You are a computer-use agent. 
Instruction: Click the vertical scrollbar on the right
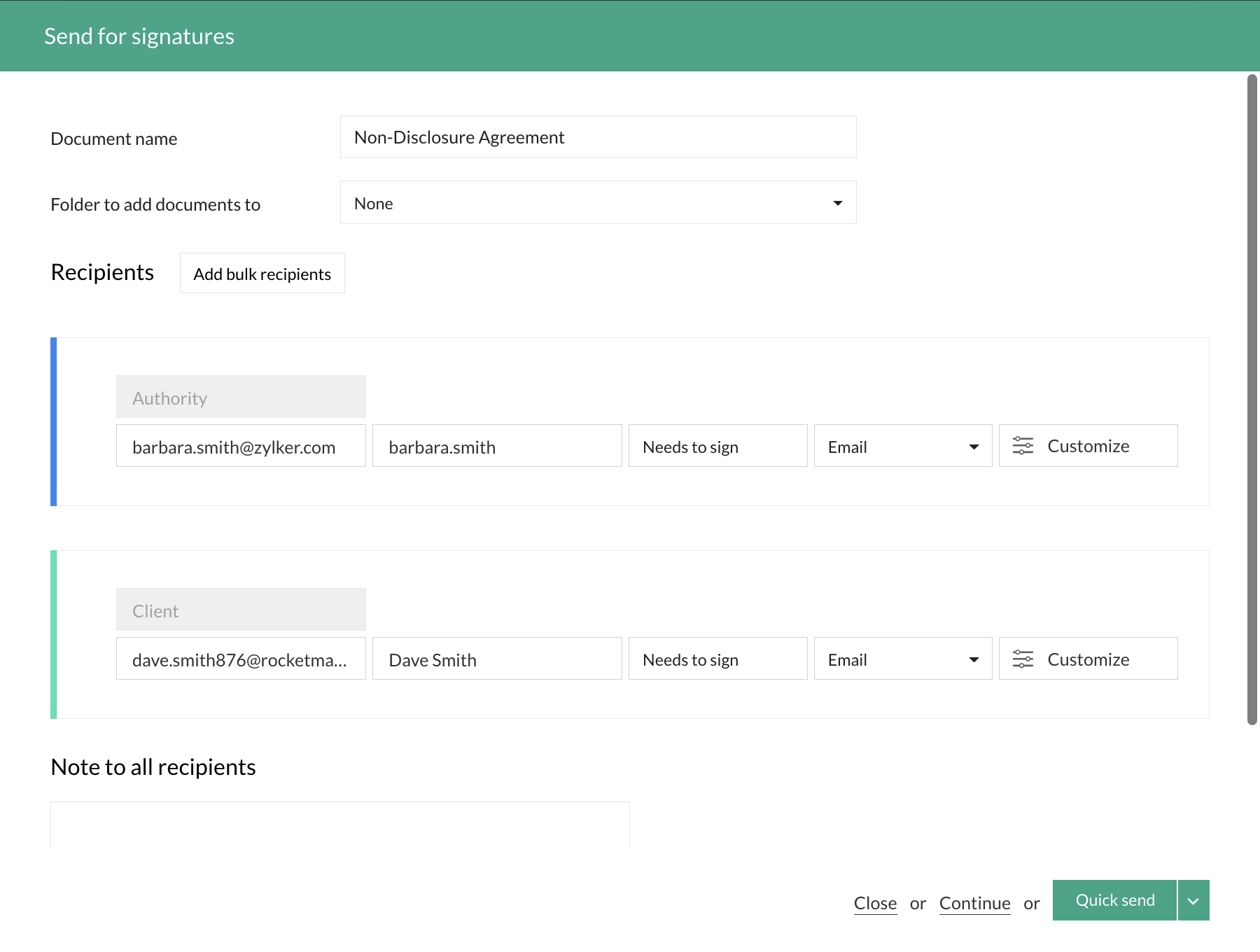pos(1252,399)
